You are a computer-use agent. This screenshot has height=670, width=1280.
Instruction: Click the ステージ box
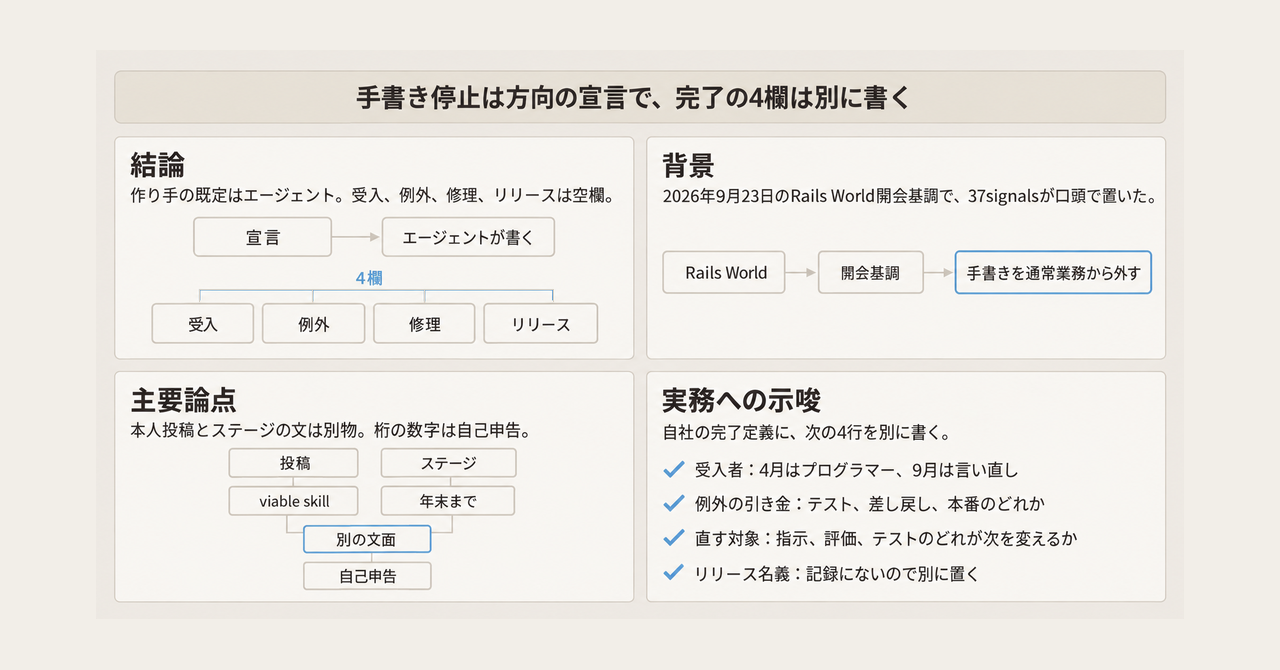tap(448, 463)
